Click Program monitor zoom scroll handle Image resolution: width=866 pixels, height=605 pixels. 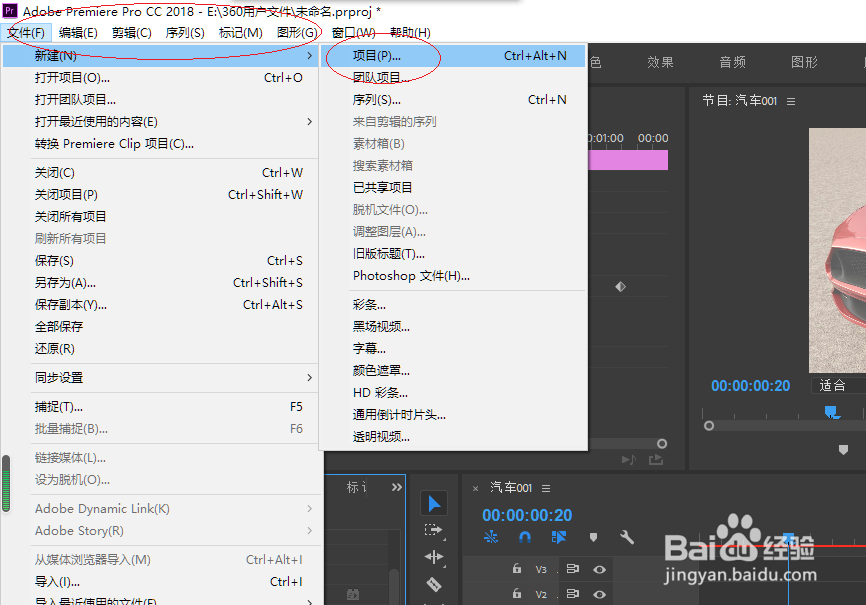coord(709,426)
